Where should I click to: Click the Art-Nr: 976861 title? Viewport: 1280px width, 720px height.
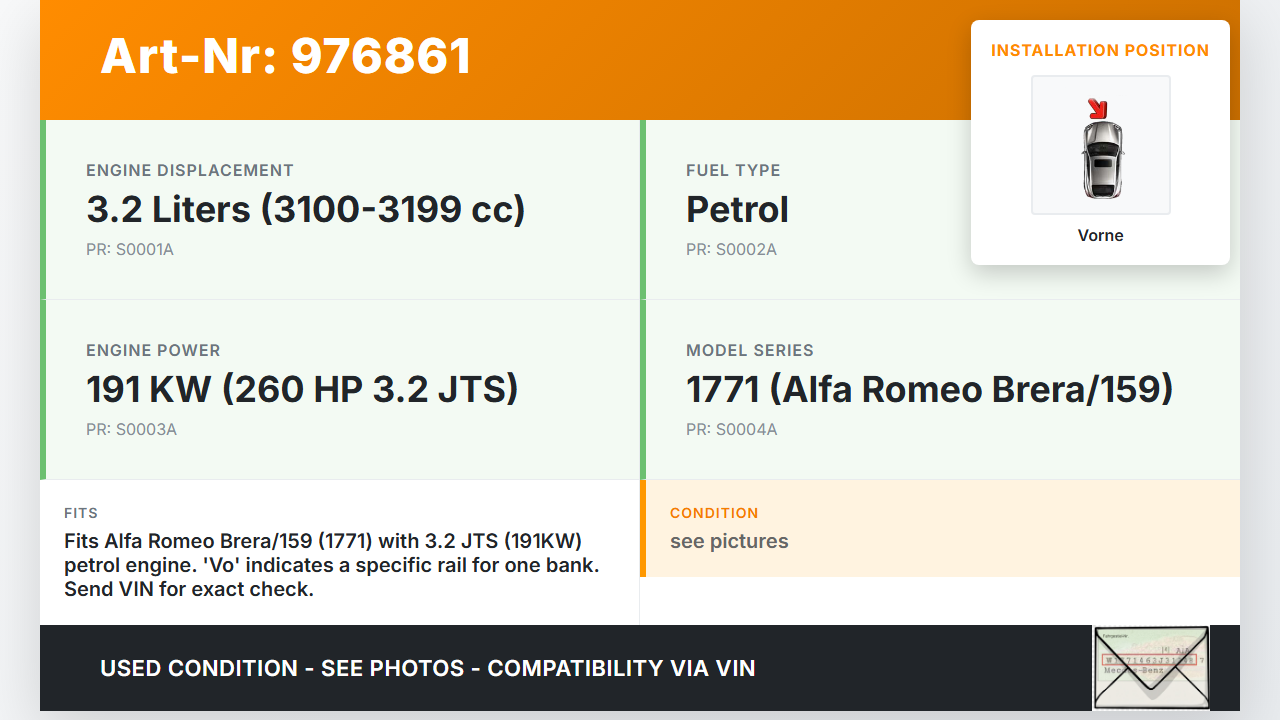tap(286, 56)
